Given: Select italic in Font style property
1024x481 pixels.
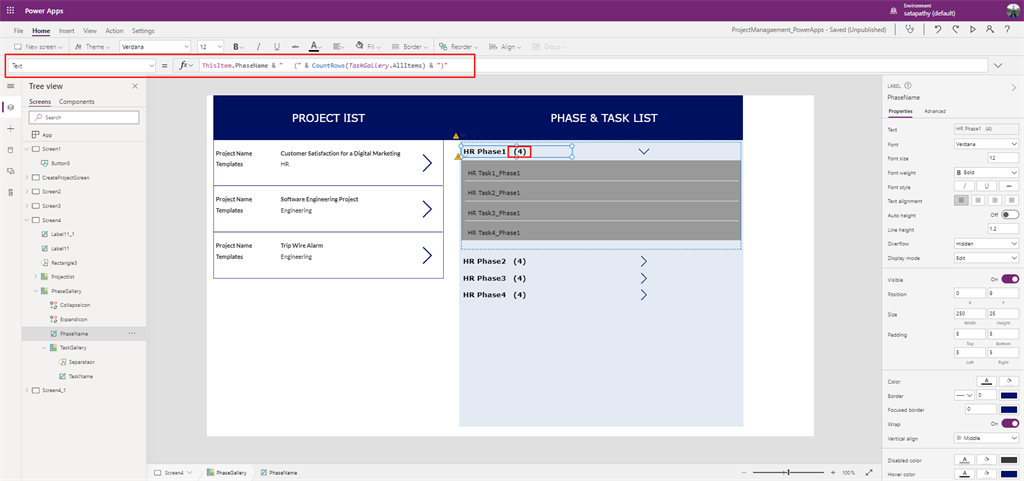Looking at the screenshot, I should 964,187.
